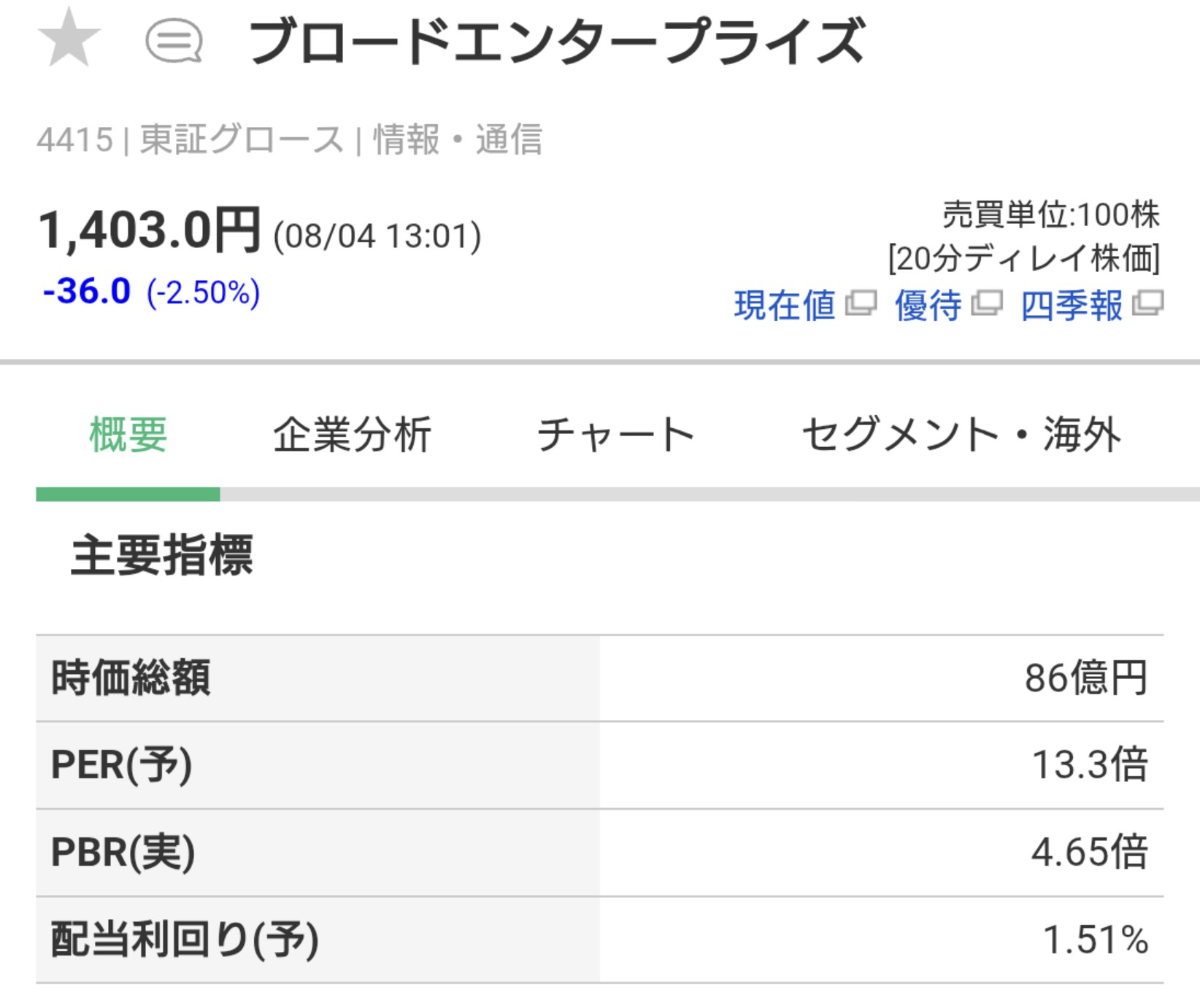Click the timestamp (08/04 13:01)
The image size is (1200, 1000).
tap(377, 237)
